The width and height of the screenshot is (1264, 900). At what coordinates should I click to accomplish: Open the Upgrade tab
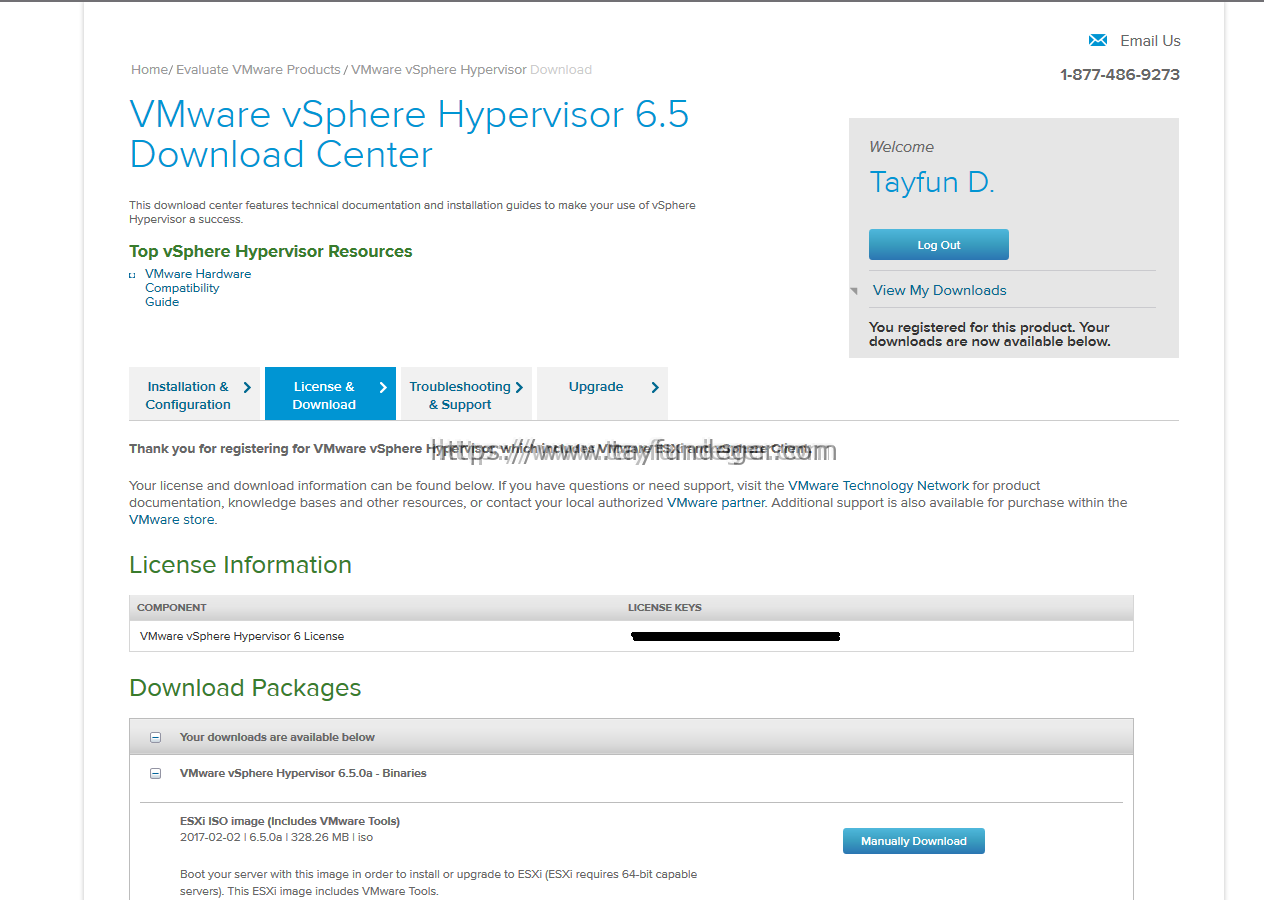(x=602, y=394)
